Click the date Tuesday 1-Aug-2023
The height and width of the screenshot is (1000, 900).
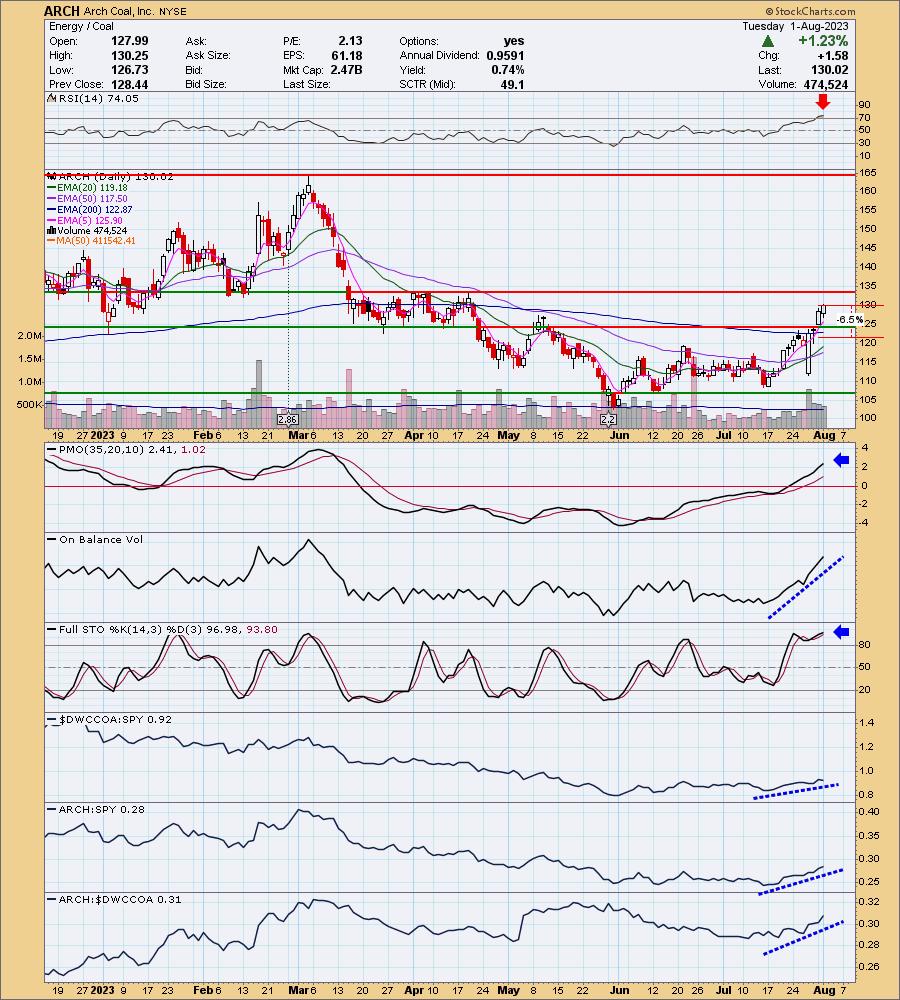click(x=795, y=26)
